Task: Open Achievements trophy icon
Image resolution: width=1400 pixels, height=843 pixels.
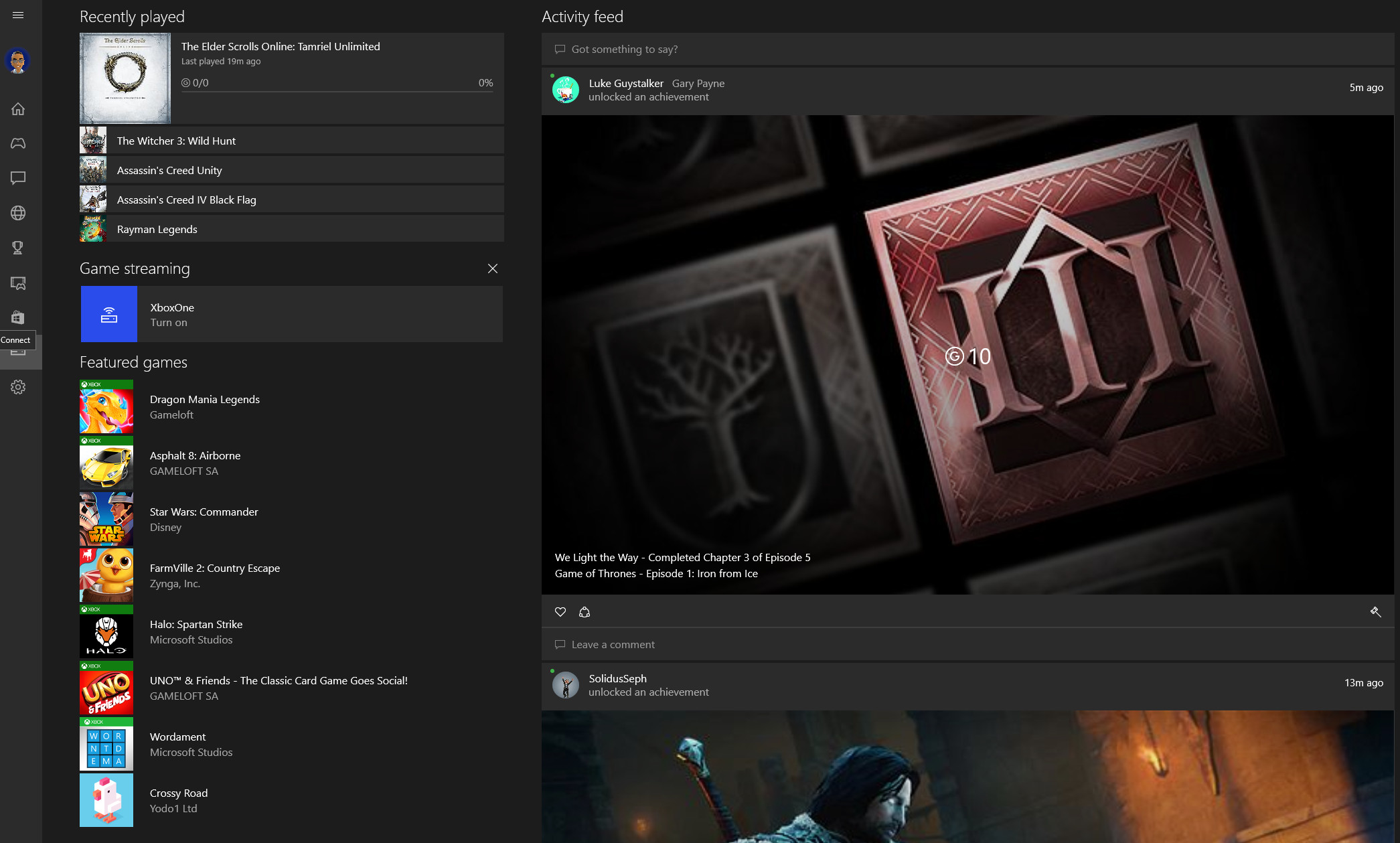Action: click(18, 248)
